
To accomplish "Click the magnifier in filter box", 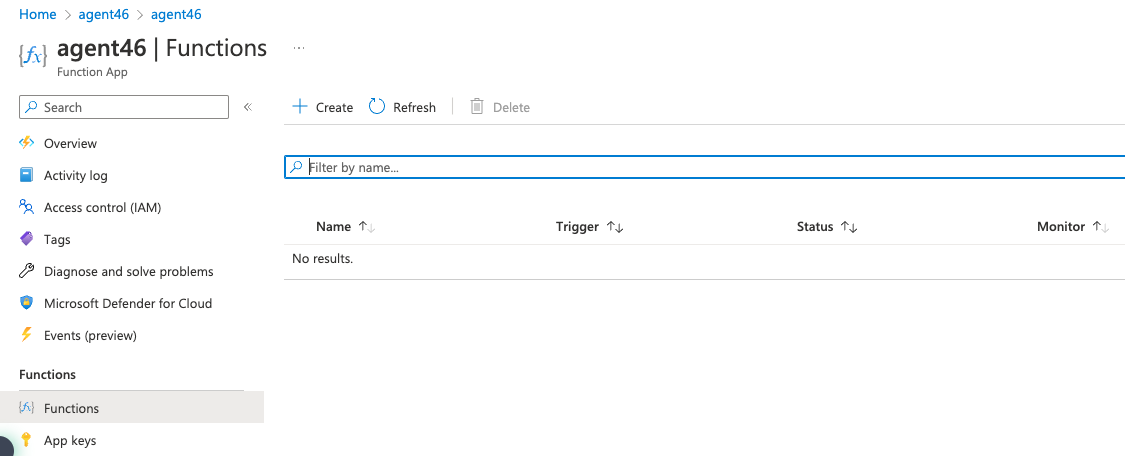I will (296, 167).
